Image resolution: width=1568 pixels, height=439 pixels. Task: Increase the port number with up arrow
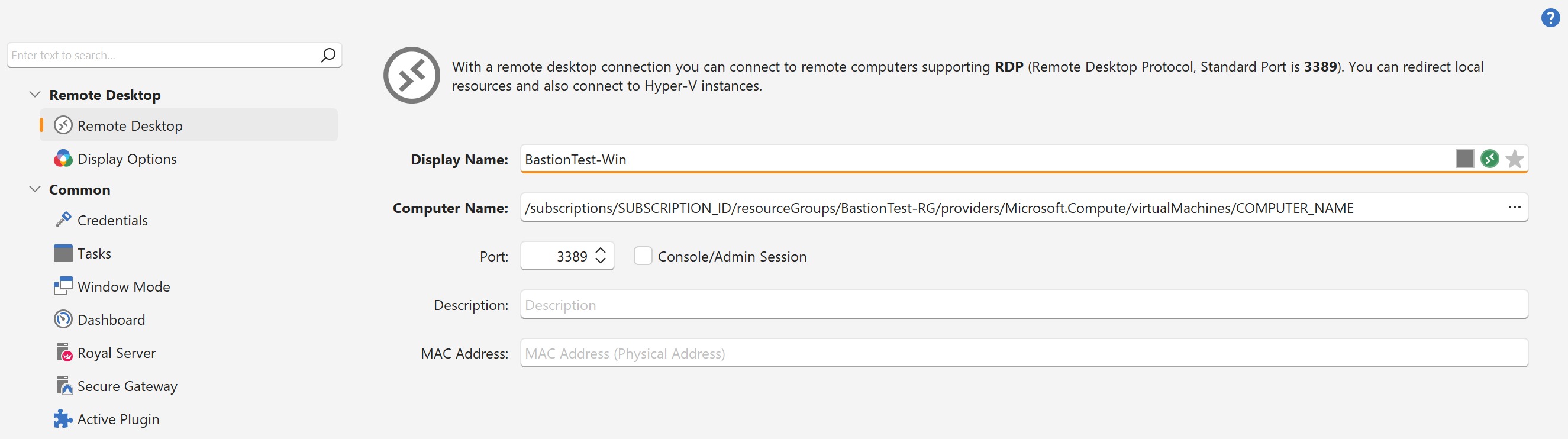(600, 250)
